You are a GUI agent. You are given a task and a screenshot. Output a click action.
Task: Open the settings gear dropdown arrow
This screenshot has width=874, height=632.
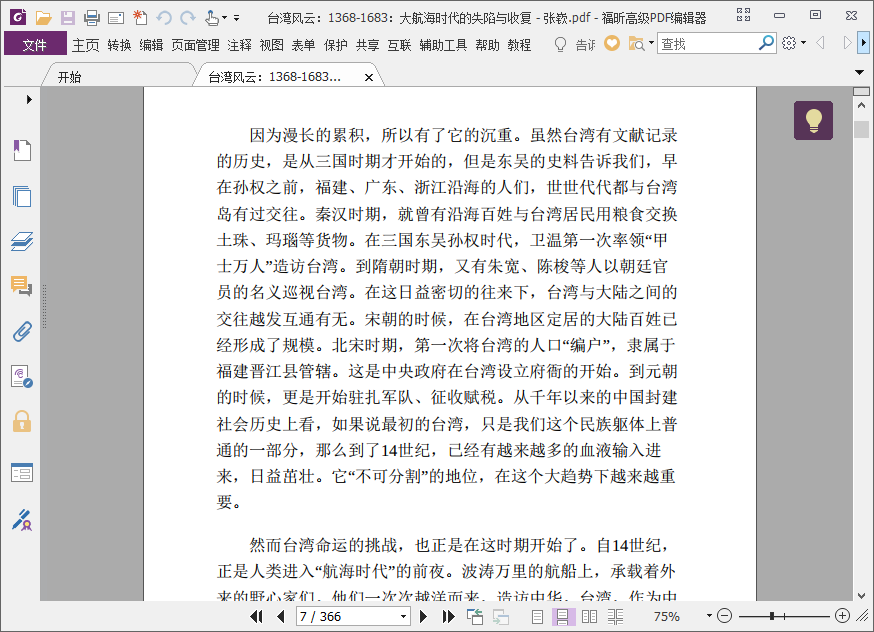pos(803,42)
